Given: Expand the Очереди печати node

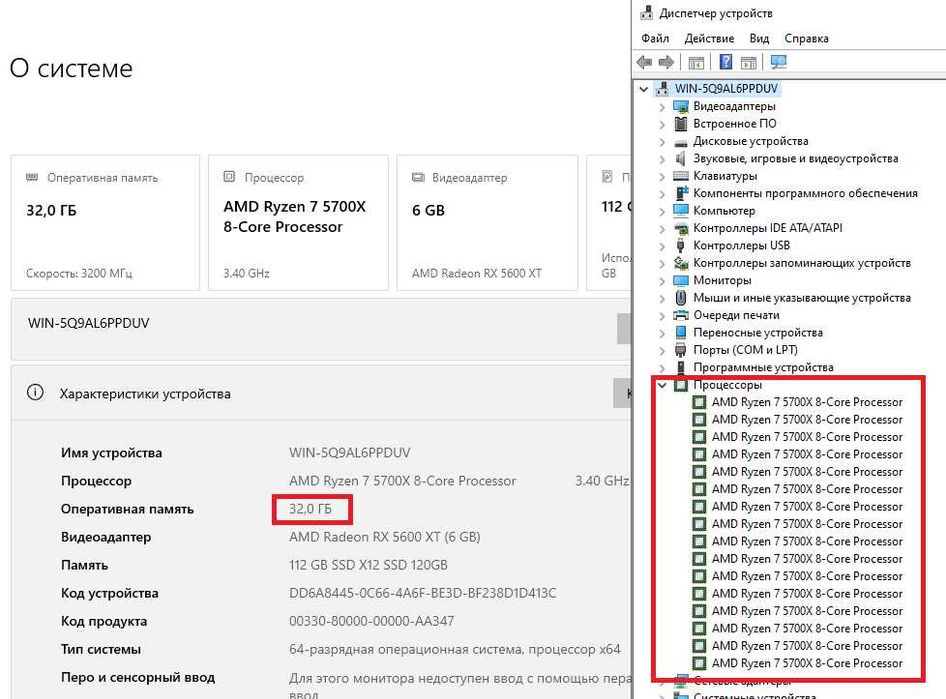Looking at the screenshot, I should pos(662,316).
